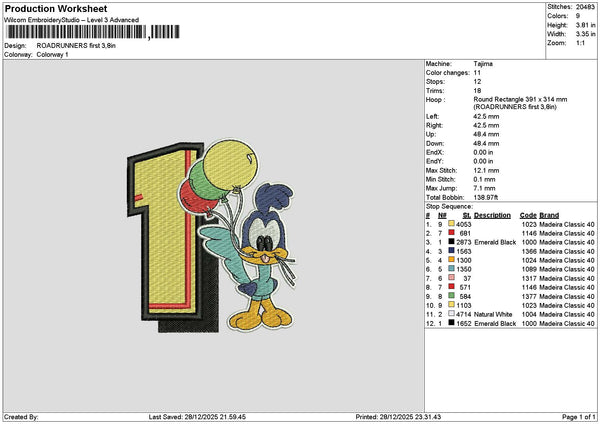Select the 'Colorway 1' value

(52, 55)
